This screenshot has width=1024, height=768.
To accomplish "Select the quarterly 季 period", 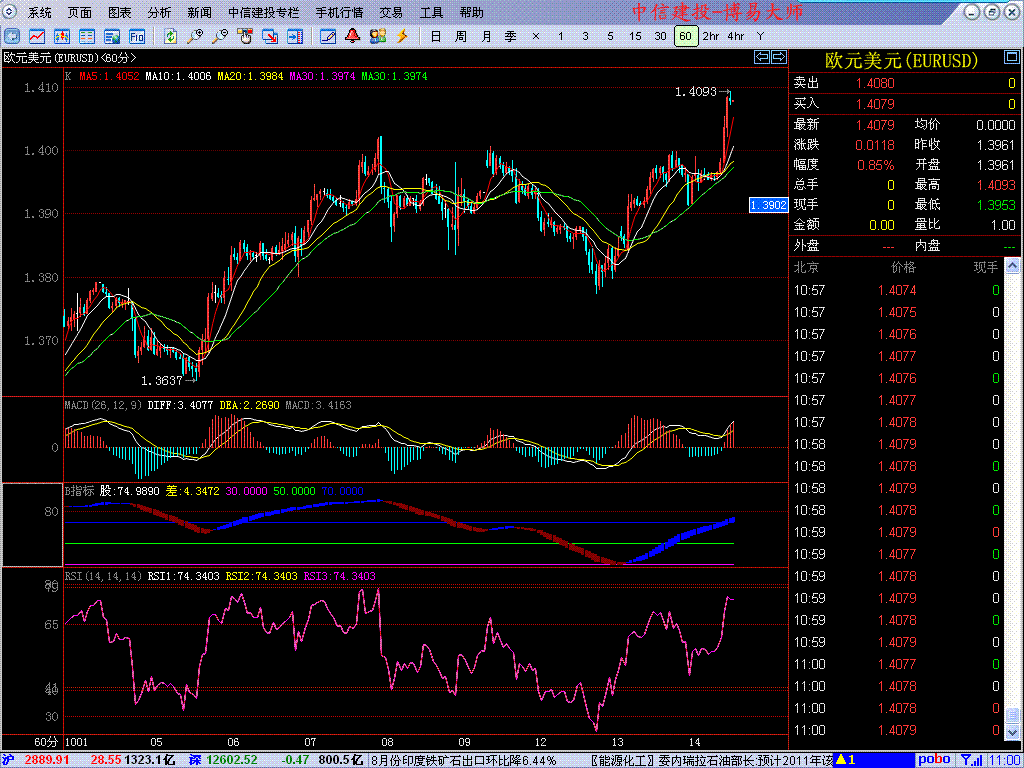I will 511,36.
